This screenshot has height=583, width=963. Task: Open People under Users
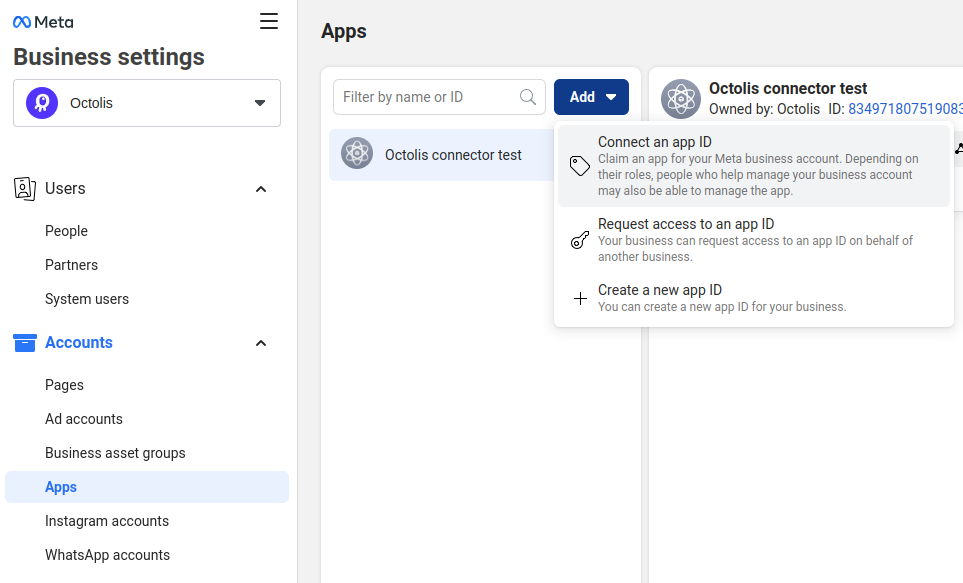[x=66, y=231]
